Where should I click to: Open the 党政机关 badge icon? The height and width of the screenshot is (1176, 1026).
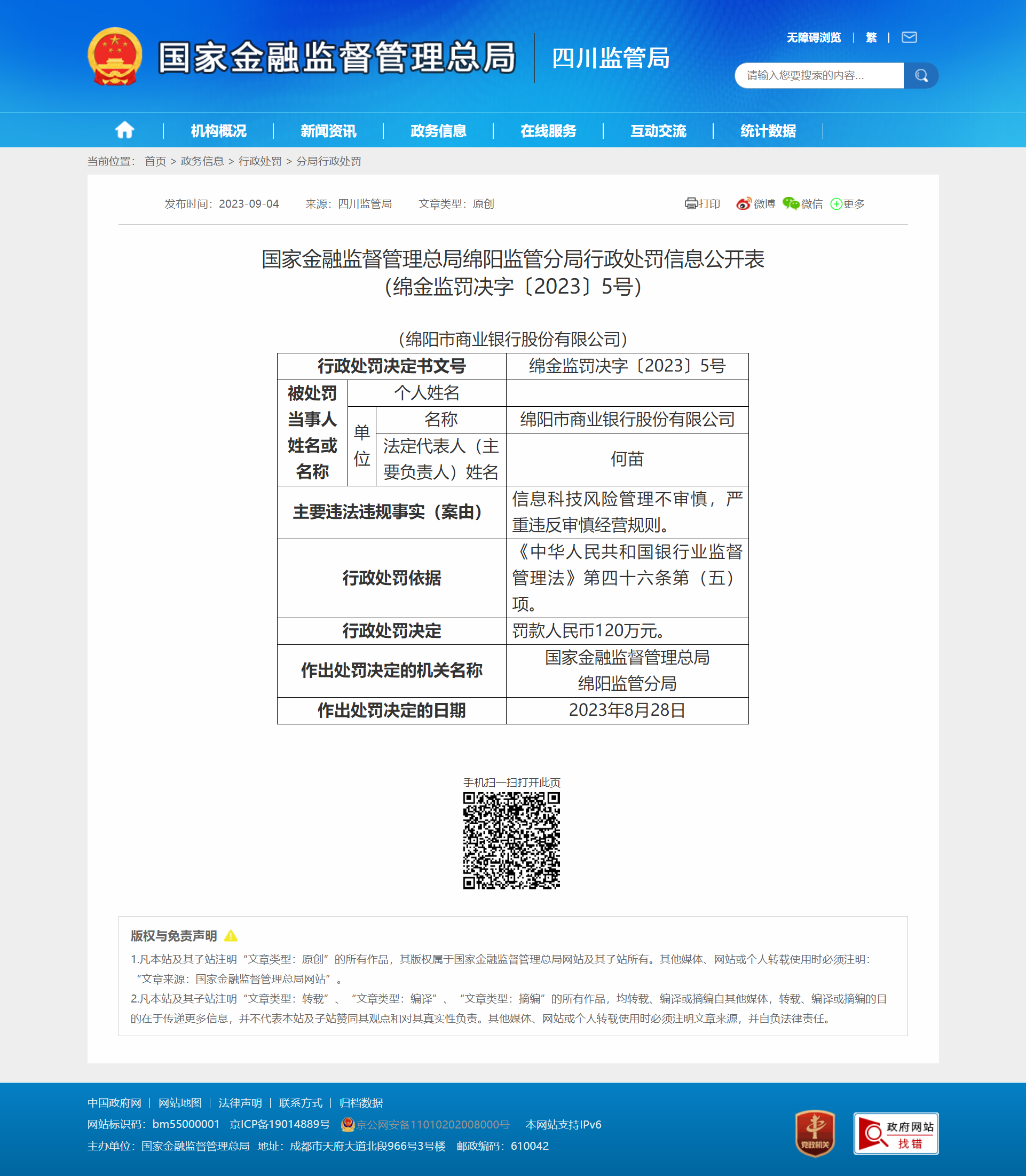[815, 1133]
